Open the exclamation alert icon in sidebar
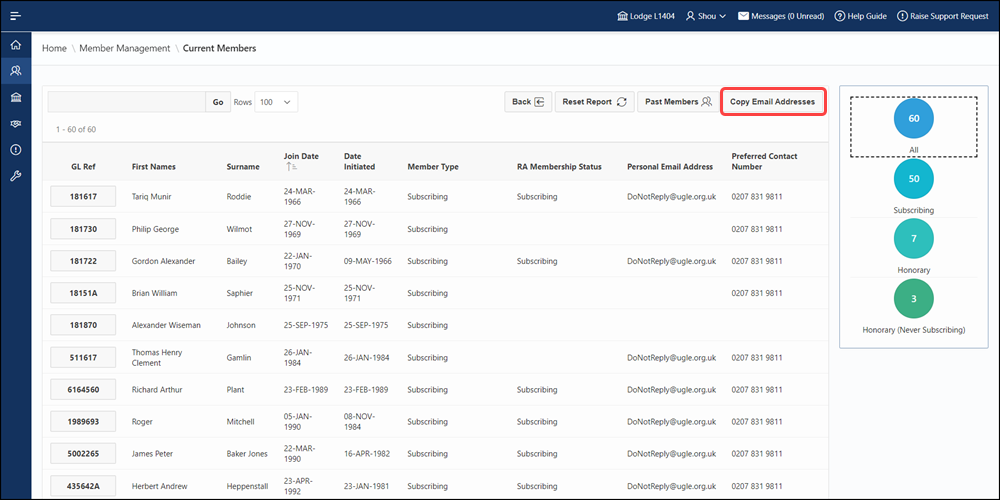Screen dimensions: 1000x500 tap(15, 150)
